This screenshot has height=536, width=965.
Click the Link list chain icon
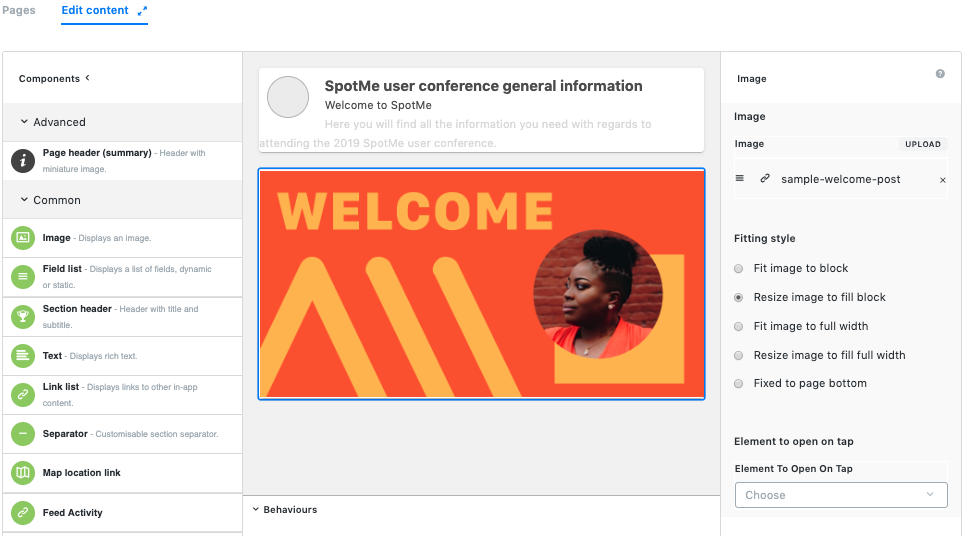point(23,394)
